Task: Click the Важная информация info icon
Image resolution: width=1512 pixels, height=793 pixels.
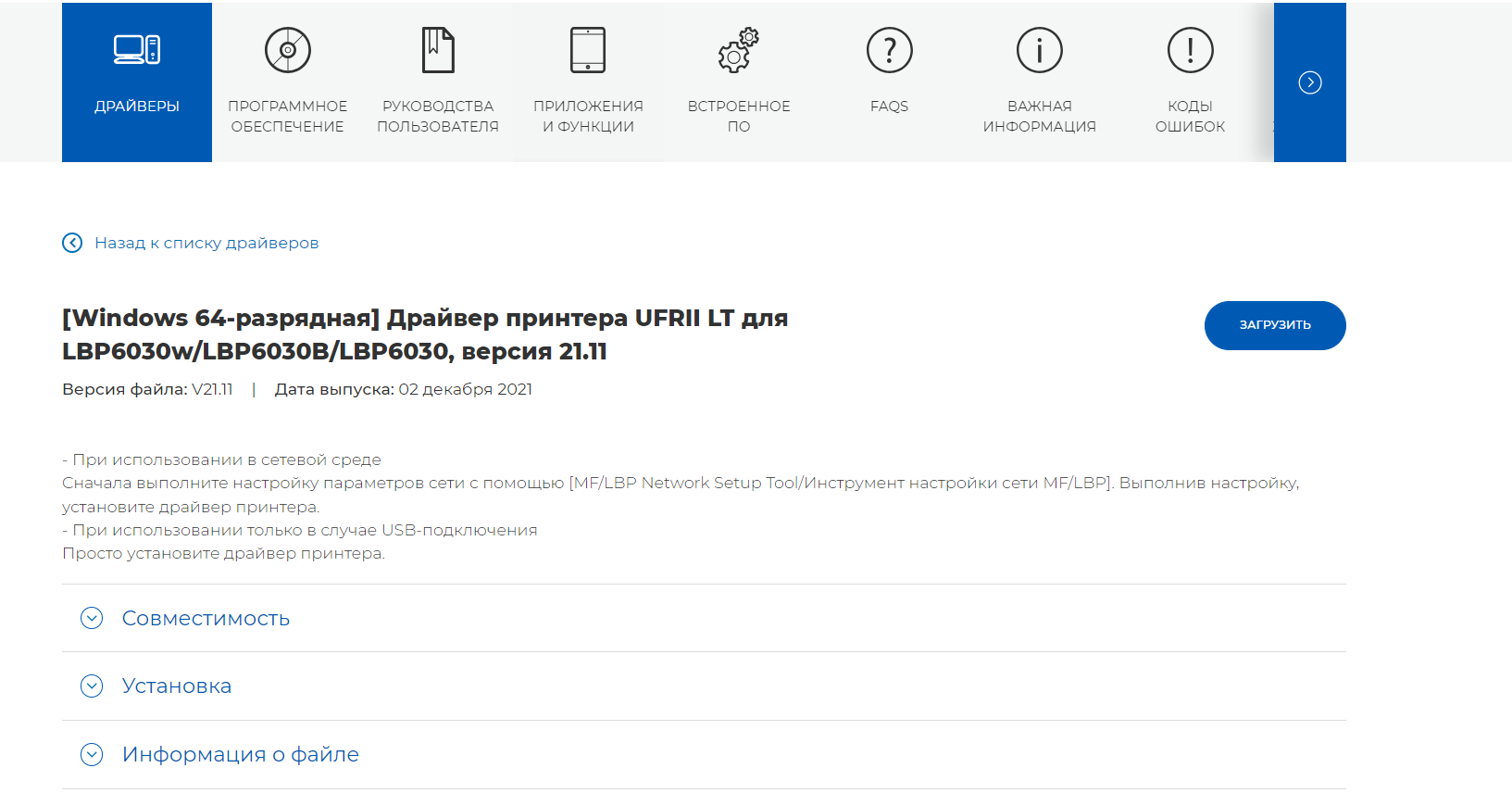Action: tap(1040, 50)
